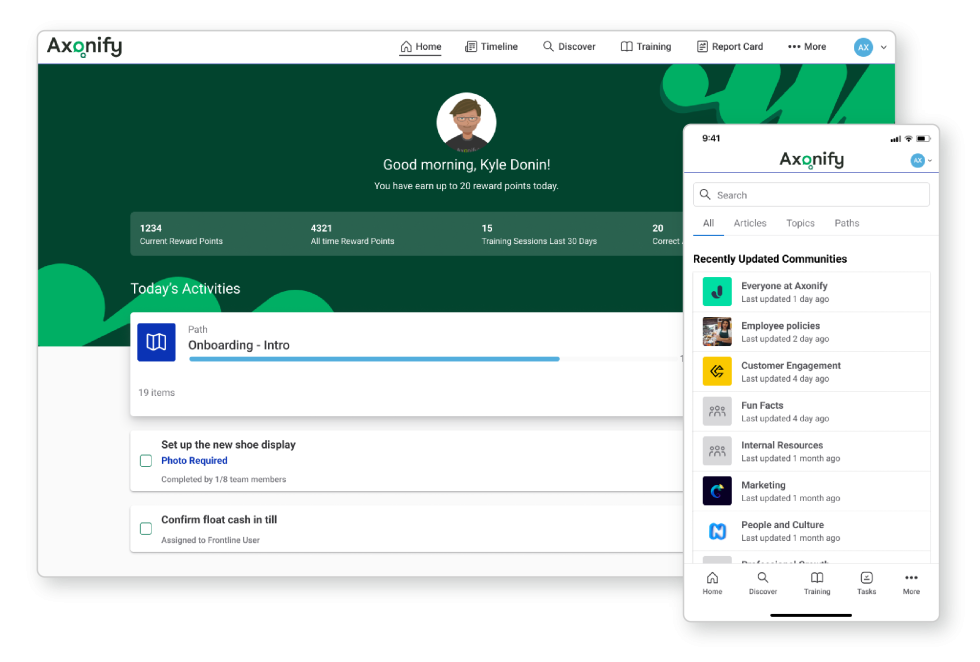Screen dimensions: 980x662
Task: Click the Photo Required link
Action: 194,461
